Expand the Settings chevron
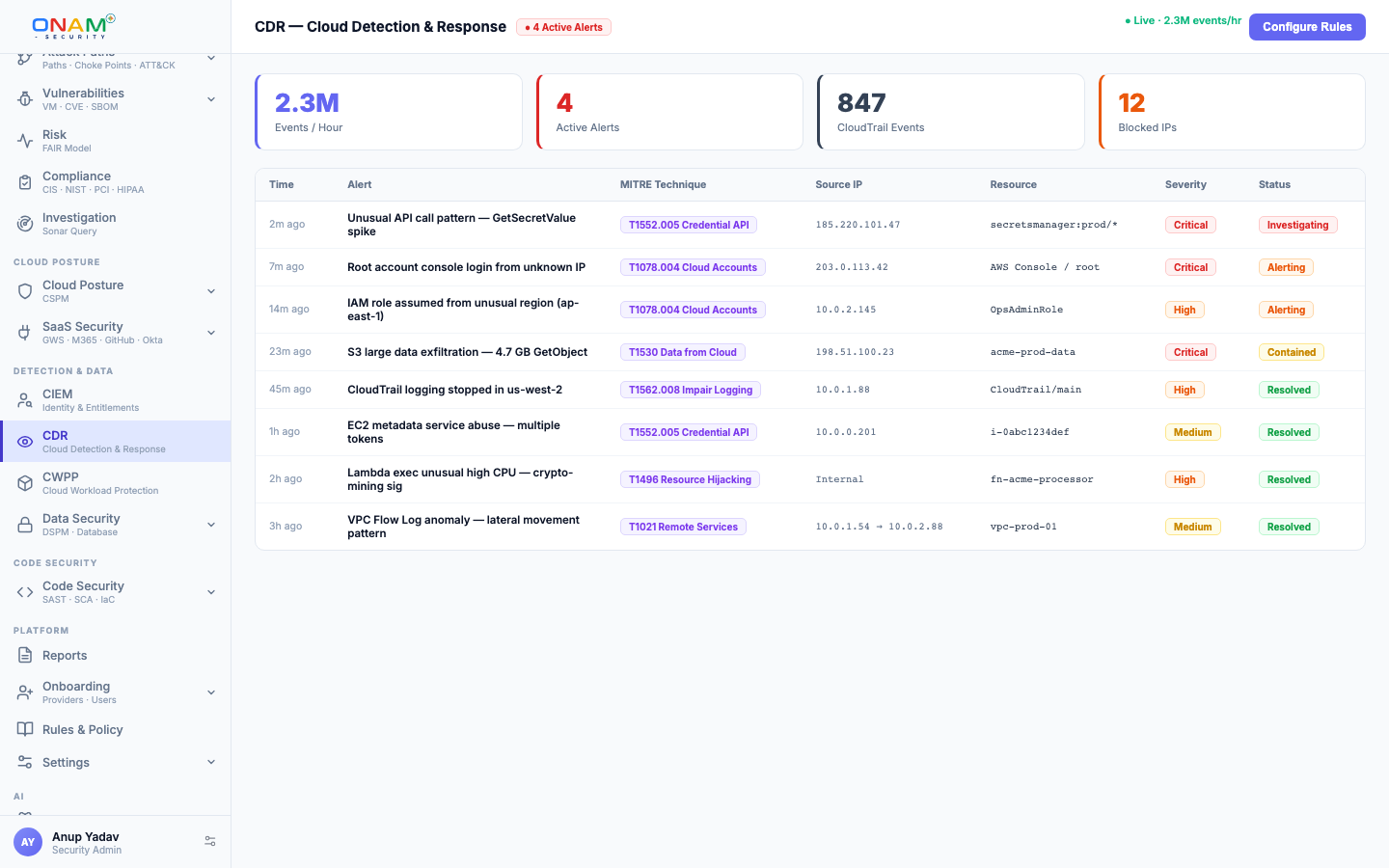The height and width of the screenshot is (868, 1389). pyautogui.click(x=211, y=762)
